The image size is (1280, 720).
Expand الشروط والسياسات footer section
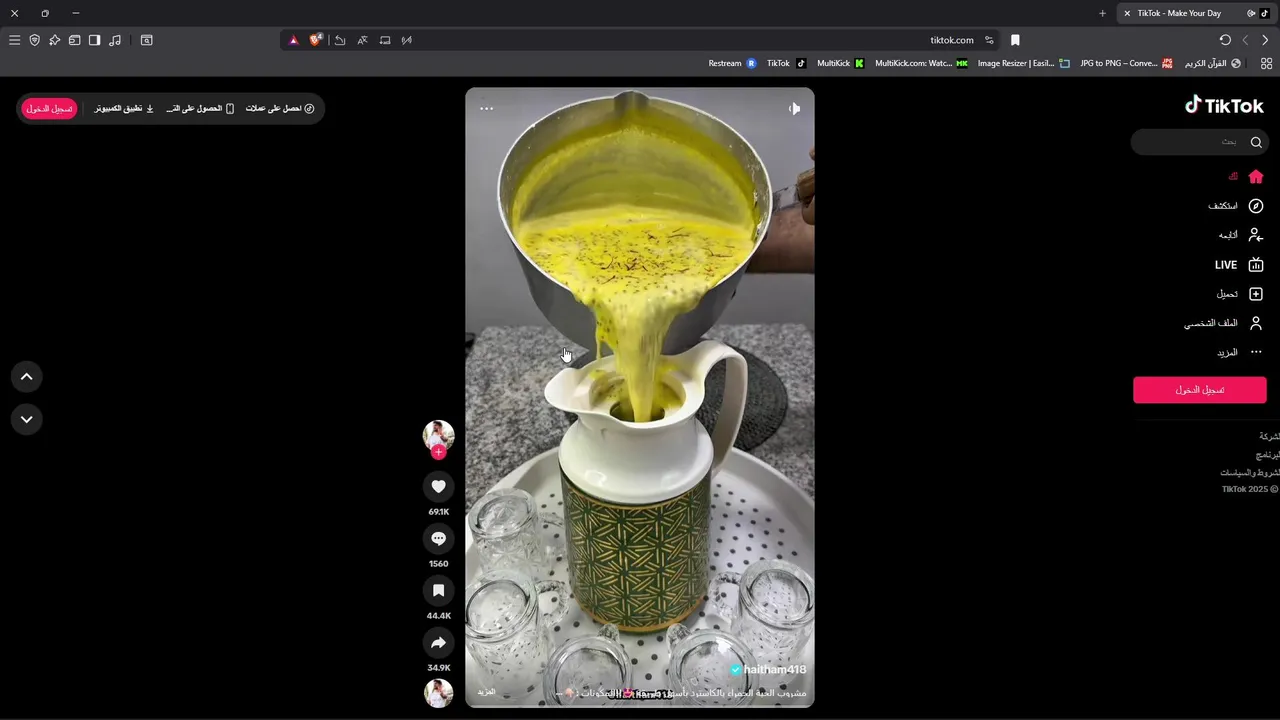(x=1250, y=472)
